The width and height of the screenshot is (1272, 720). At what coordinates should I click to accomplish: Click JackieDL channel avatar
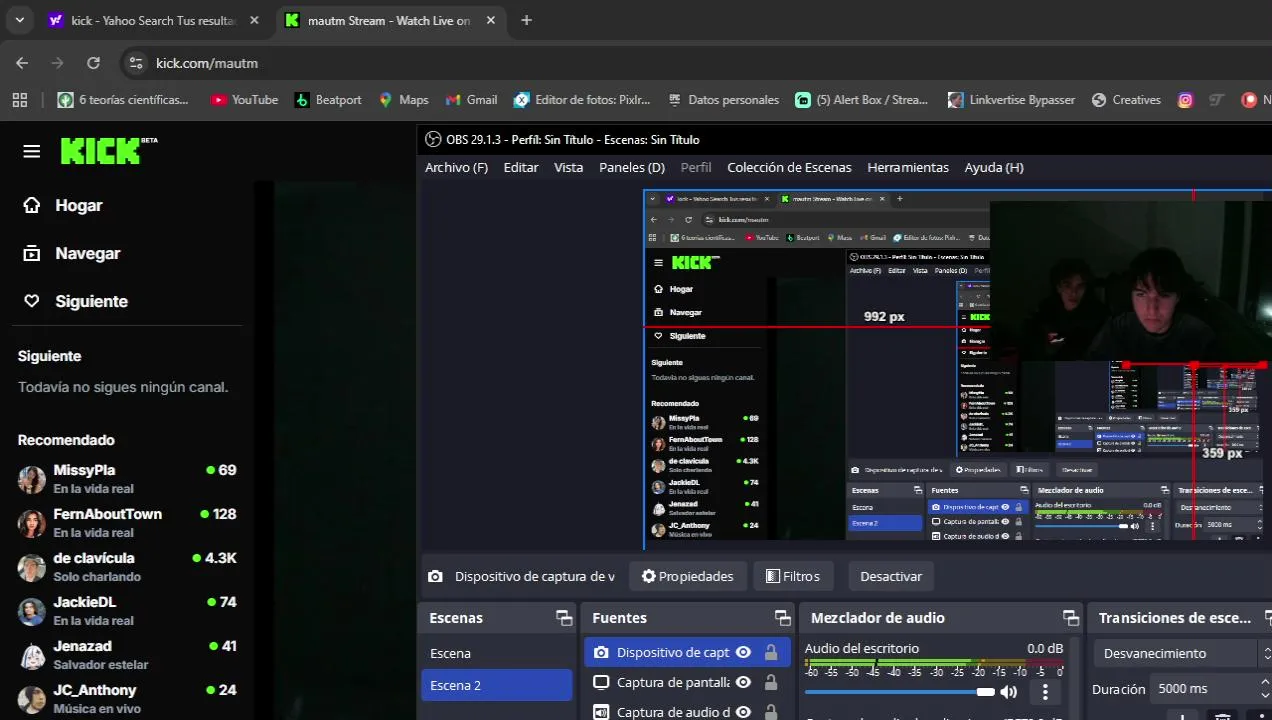click(32, 611)
